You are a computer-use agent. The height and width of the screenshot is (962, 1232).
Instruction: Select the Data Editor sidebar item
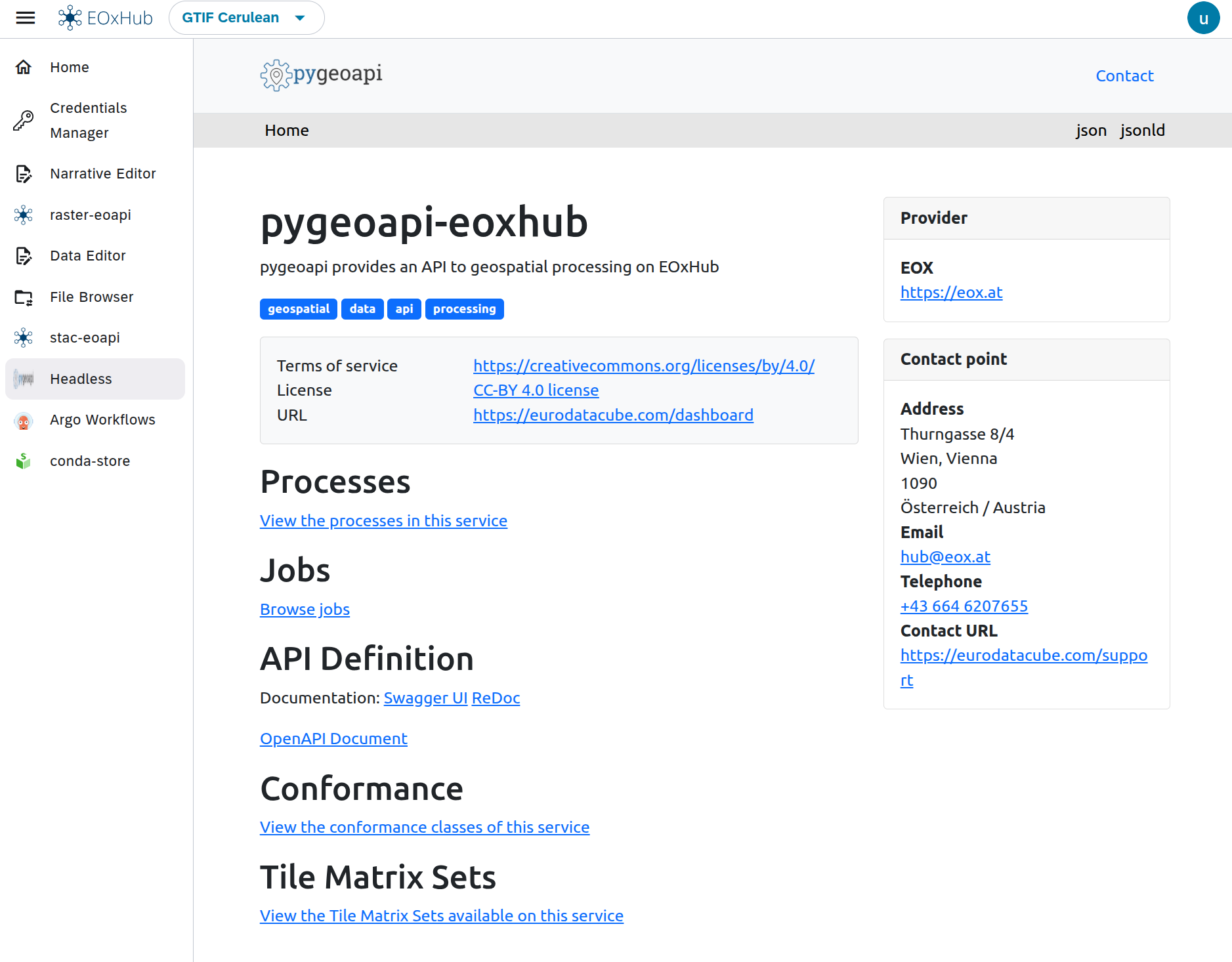tap(87, 256)
